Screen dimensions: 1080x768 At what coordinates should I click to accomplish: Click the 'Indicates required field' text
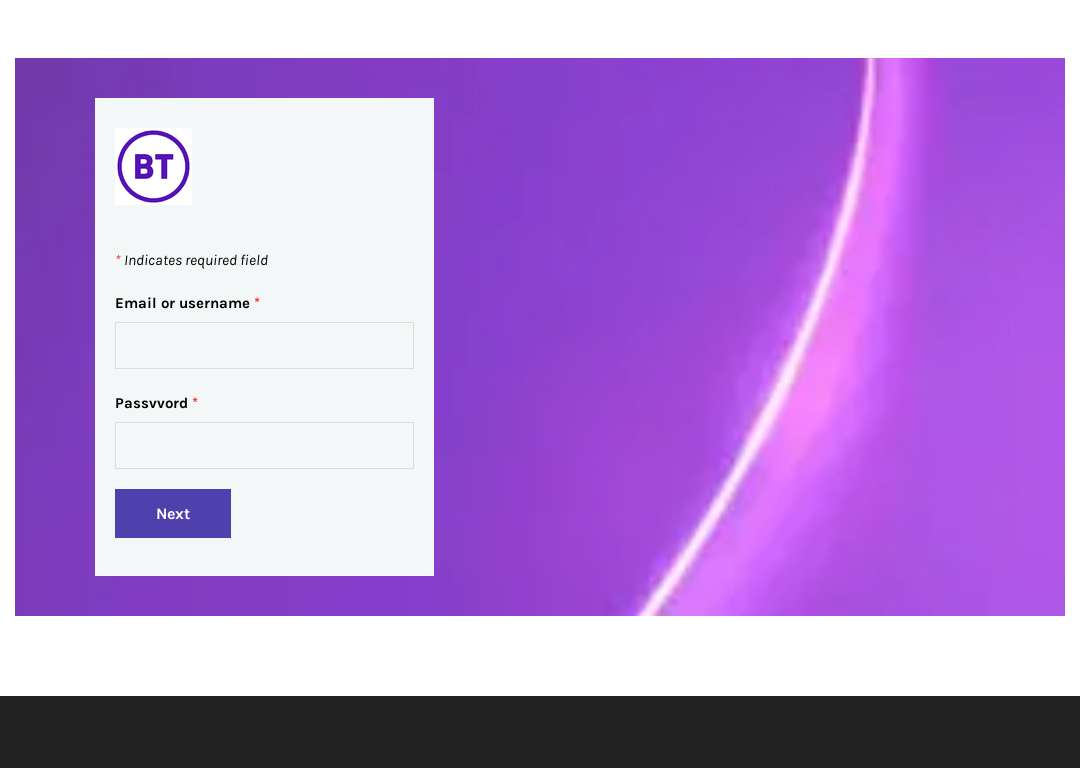(x=196, y=260)
